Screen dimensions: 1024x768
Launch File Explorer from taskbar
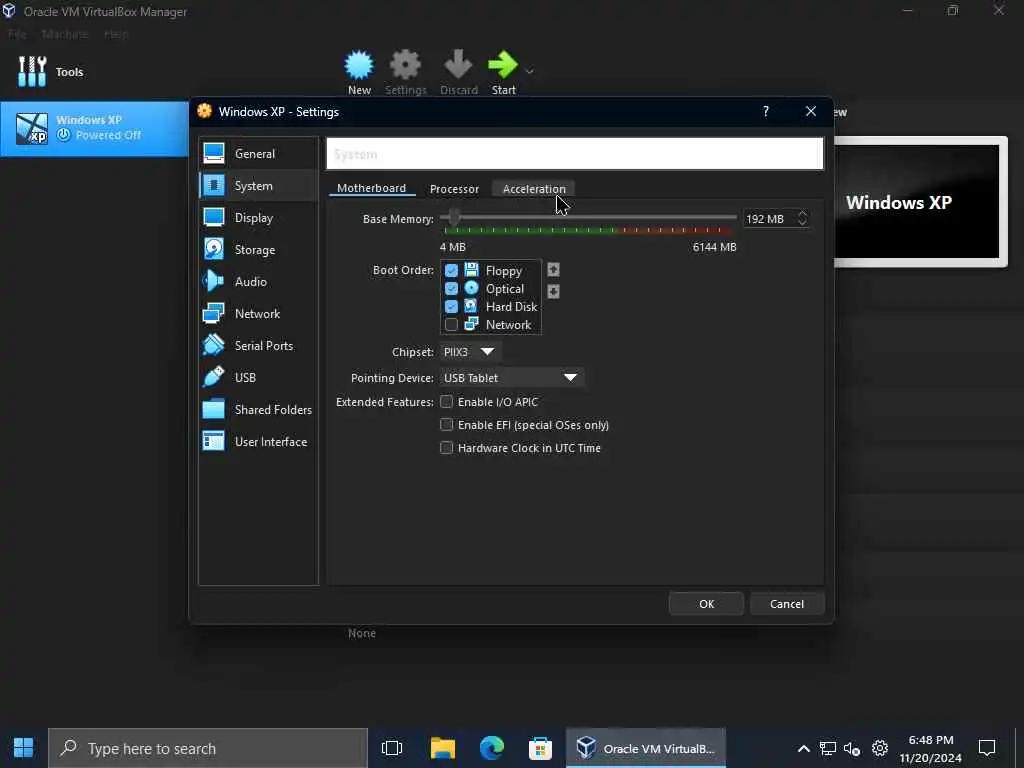(443, 748)
